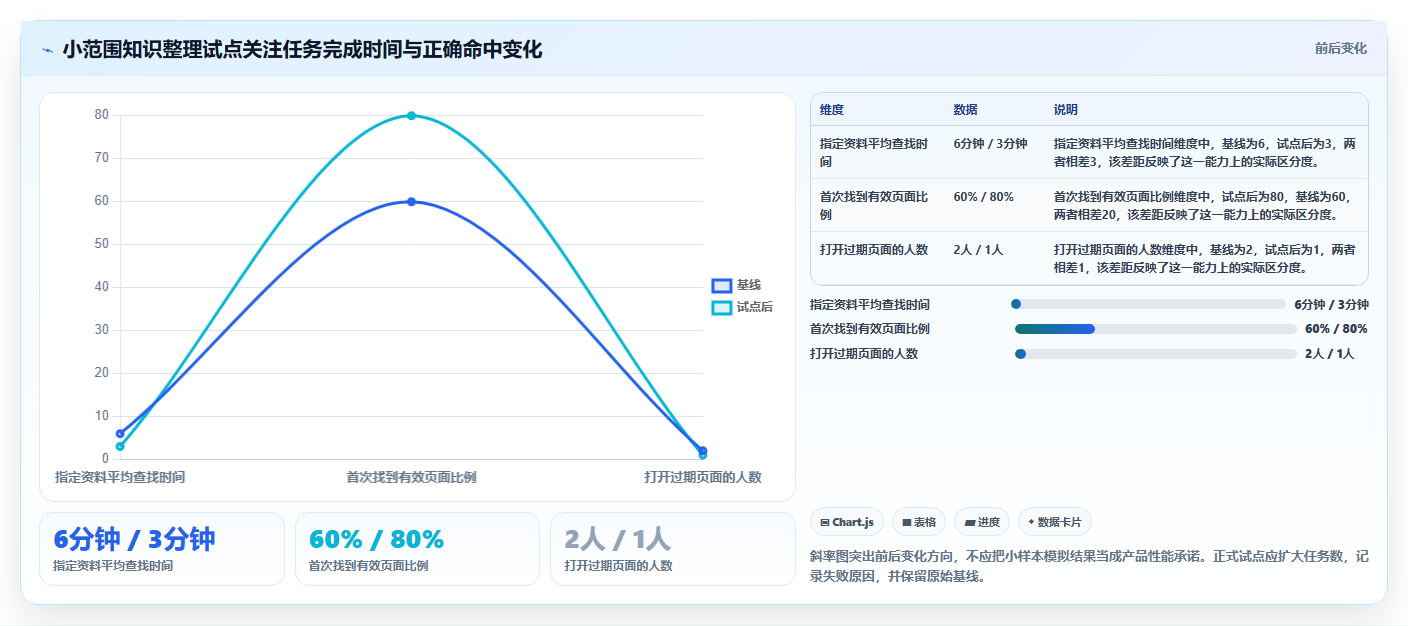1408x626 pixels.
Task: Open the 6分钟 / 3分钟 metric card
Action: (x=162, y=549)
